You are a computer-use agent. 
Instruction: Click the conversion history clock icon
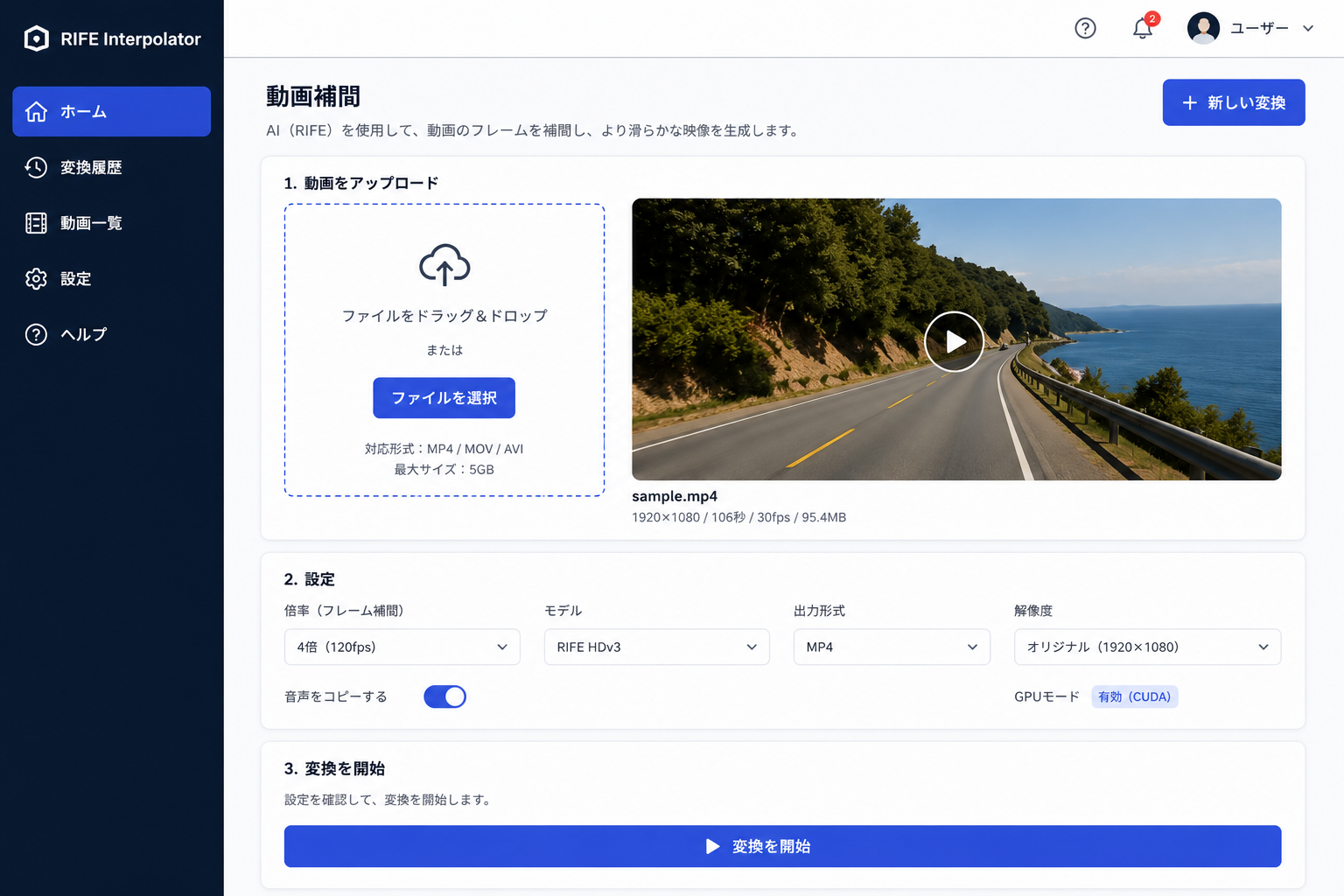[36, 167]
